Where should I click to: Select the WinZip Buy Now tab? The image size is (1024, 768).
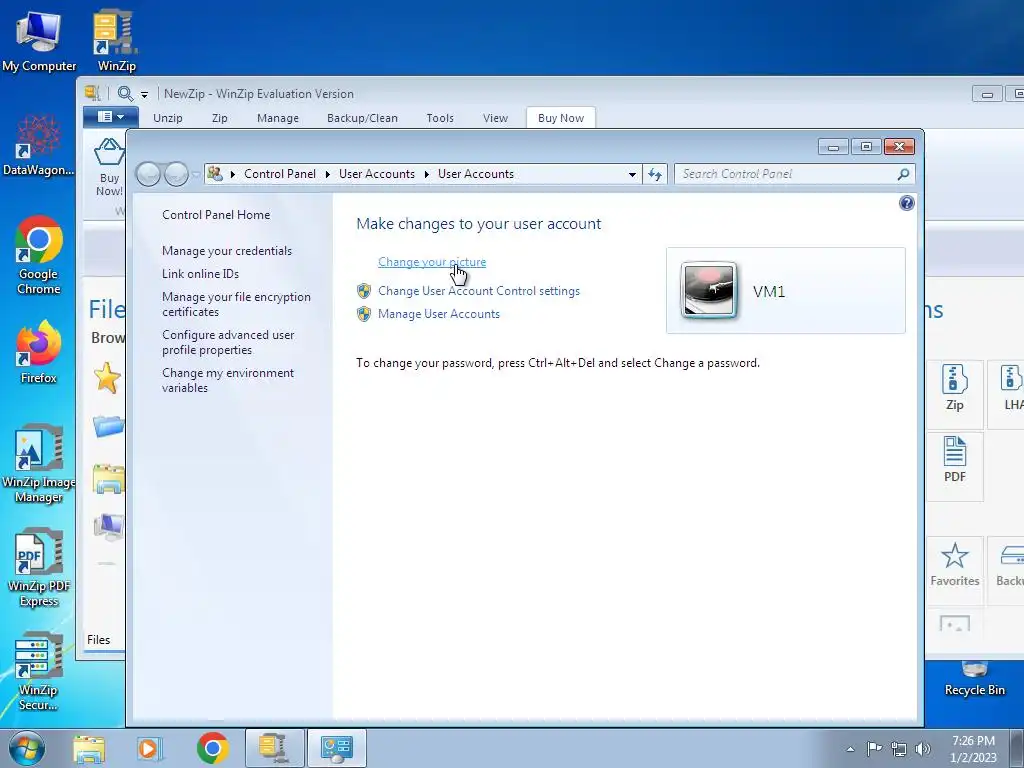561,118
